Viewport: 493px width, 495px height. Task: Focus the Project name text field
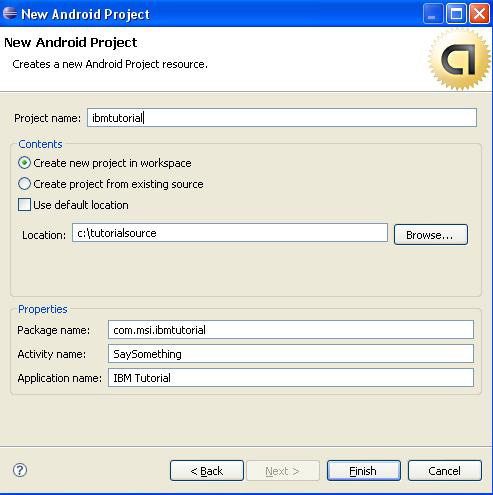click(x=282, y=118)
